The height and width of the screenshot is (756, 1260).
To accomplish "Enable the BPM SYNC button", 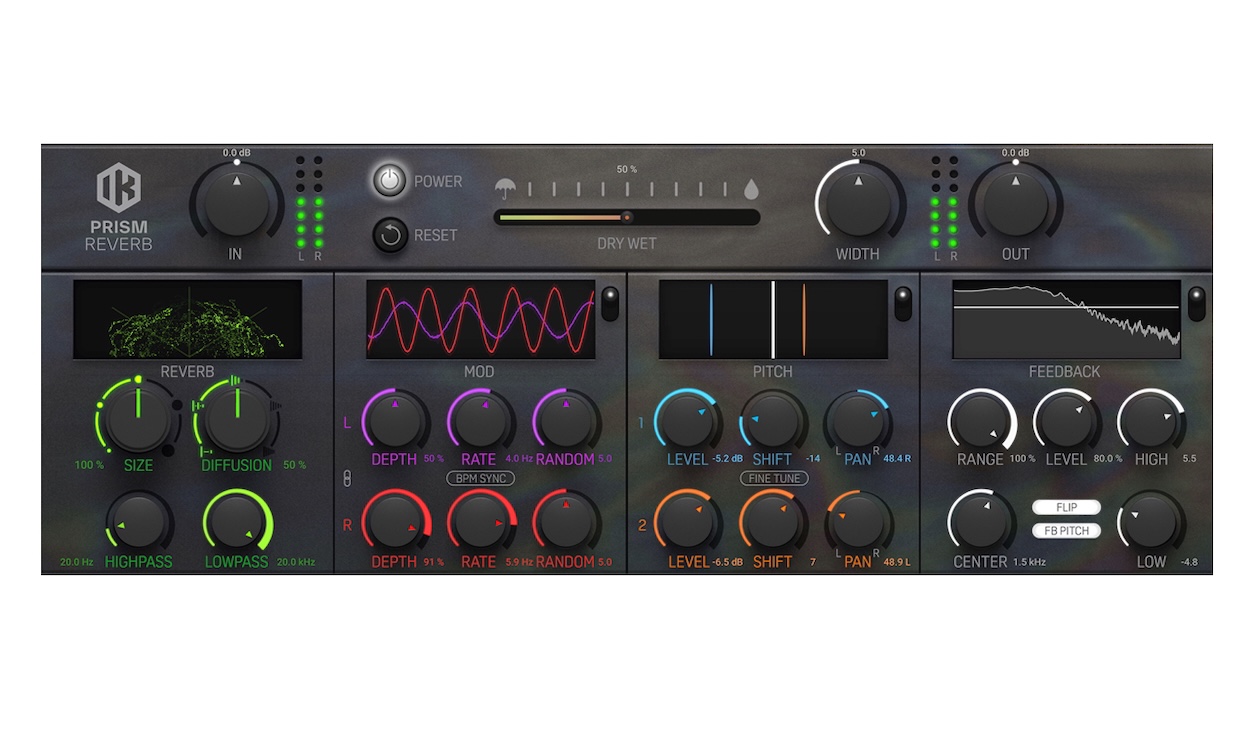I will tap(480, 478).
